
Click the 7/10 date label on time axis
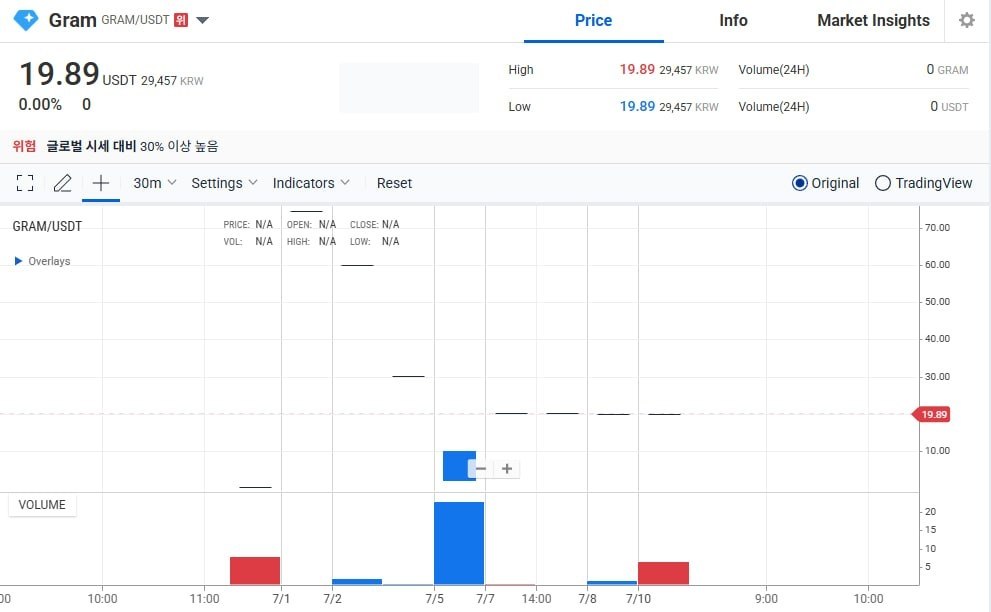click(638, 598)
